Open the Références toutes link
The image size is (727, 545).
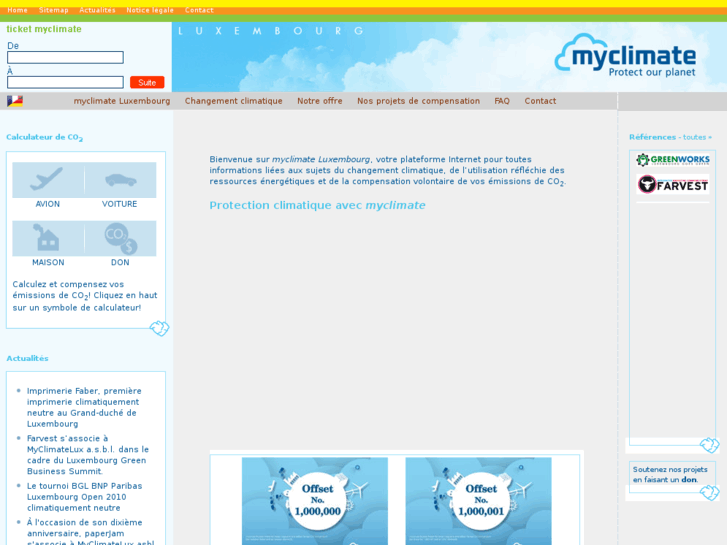pyautogui.click(x=670, y=137)
